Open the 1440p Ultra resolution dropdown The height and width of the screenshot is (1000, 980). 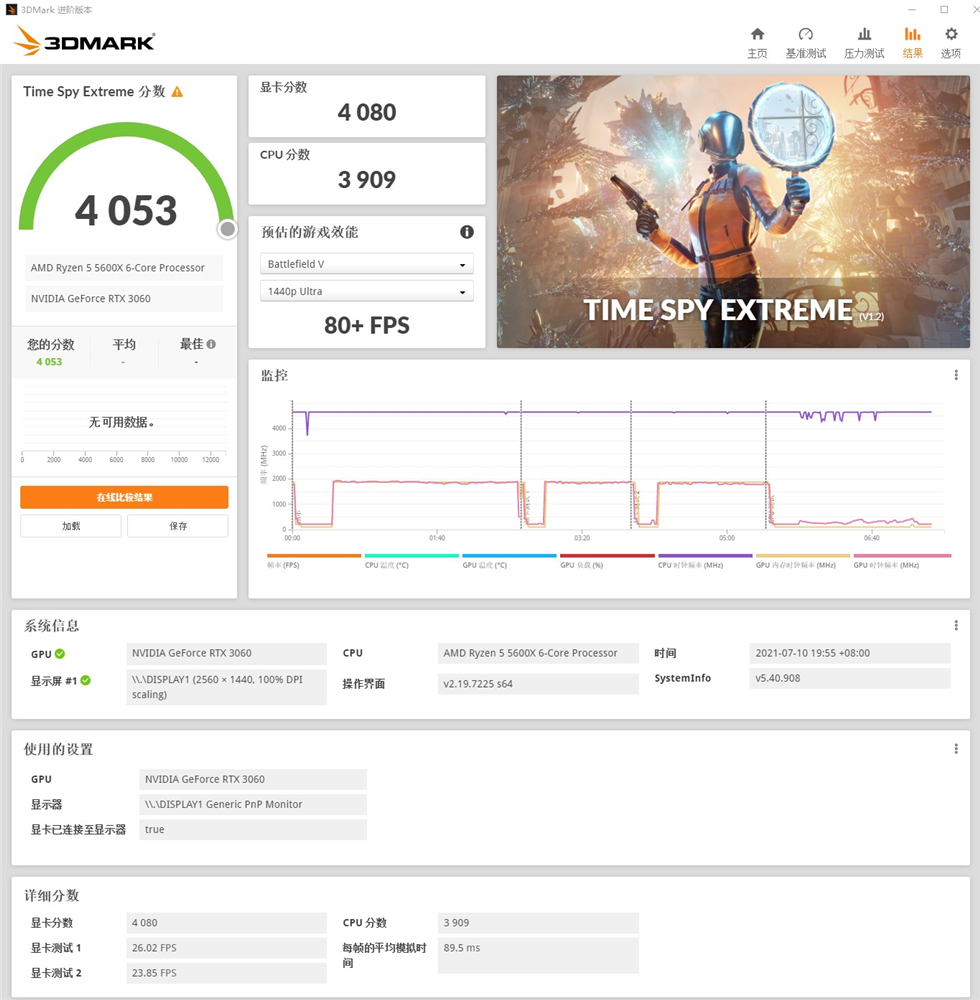[367, 291]
